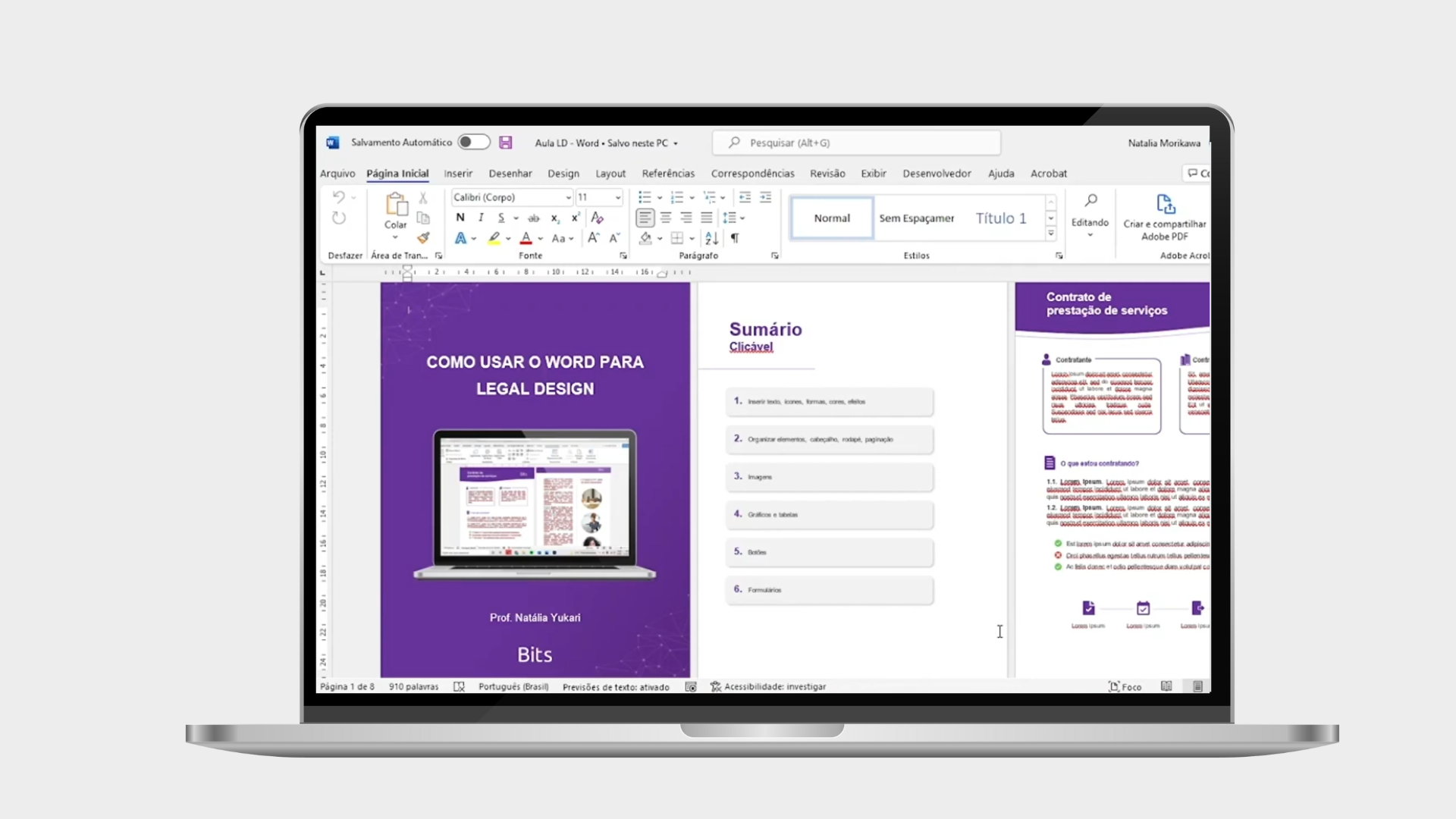Screen dimensions: 1456x819
Task: Select the Normal style swatch
Action: (x=832, y=217)
